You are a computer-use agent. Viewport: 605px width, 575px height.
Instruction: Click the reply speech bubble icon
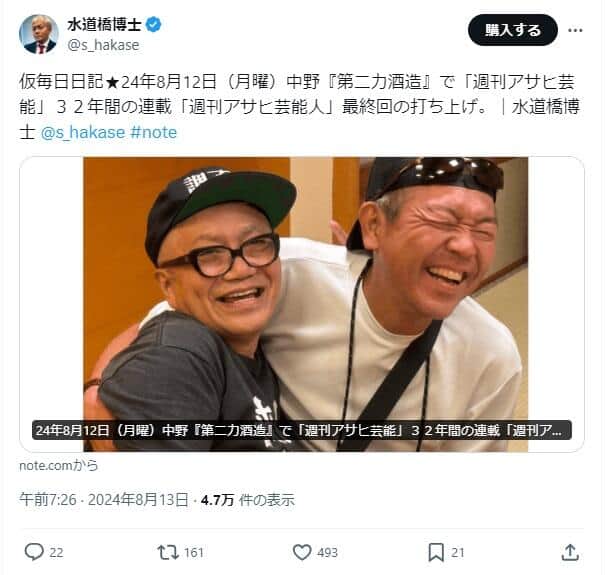[x=34, y=552]
